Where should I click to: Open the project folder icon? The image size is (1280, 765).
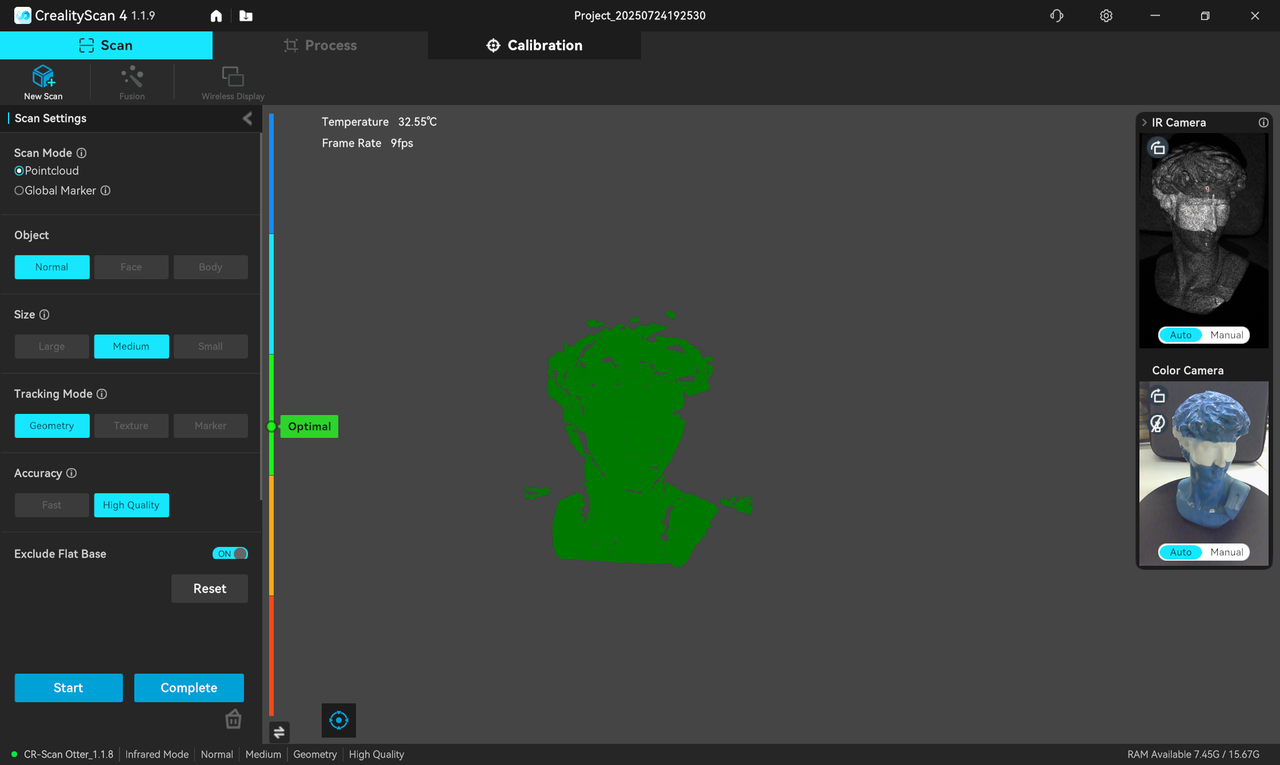(246, 16)
